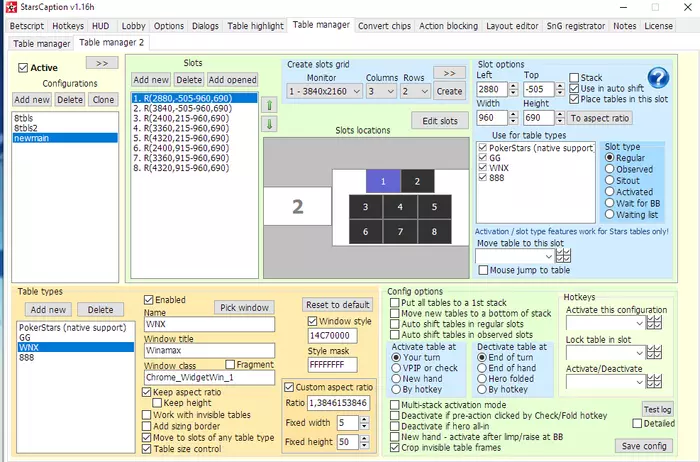
Task: Click the StarsCaption app icon in title bar
Action: (11, 7)
